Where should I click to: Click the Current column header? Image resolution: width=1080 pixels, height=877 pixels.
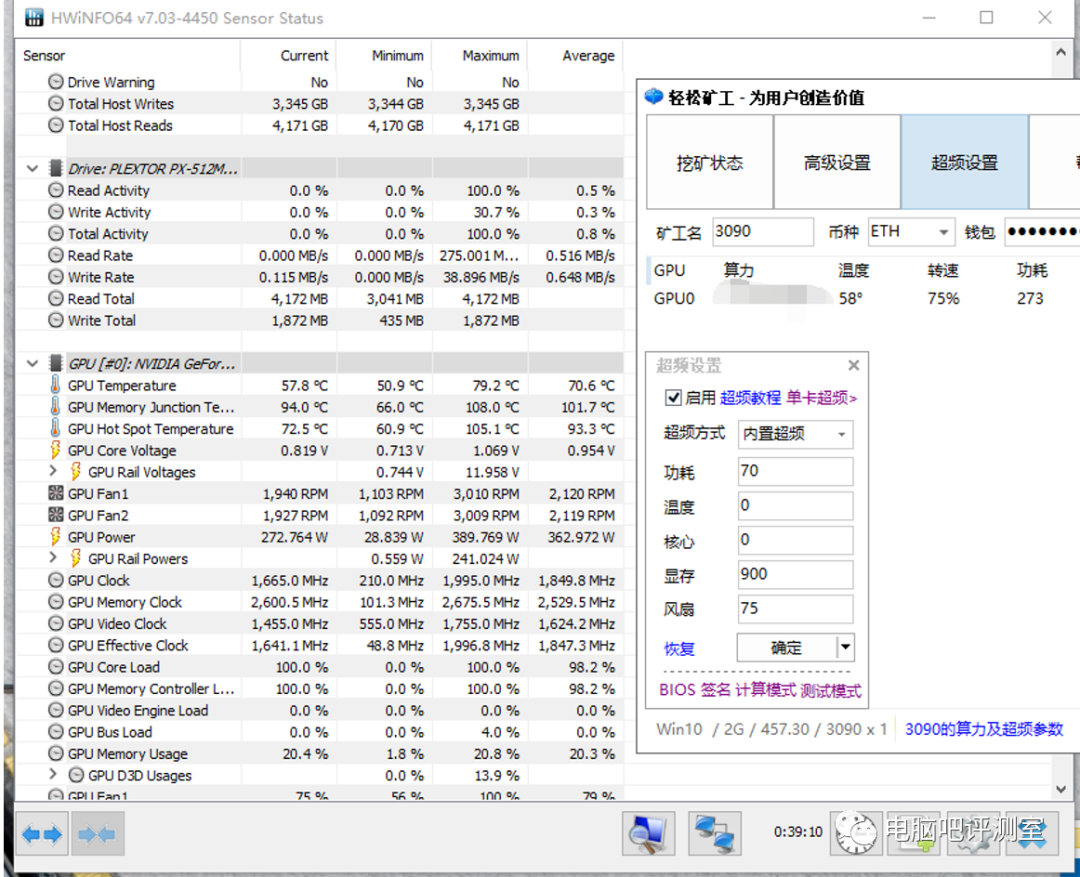[x=304, y=56]
